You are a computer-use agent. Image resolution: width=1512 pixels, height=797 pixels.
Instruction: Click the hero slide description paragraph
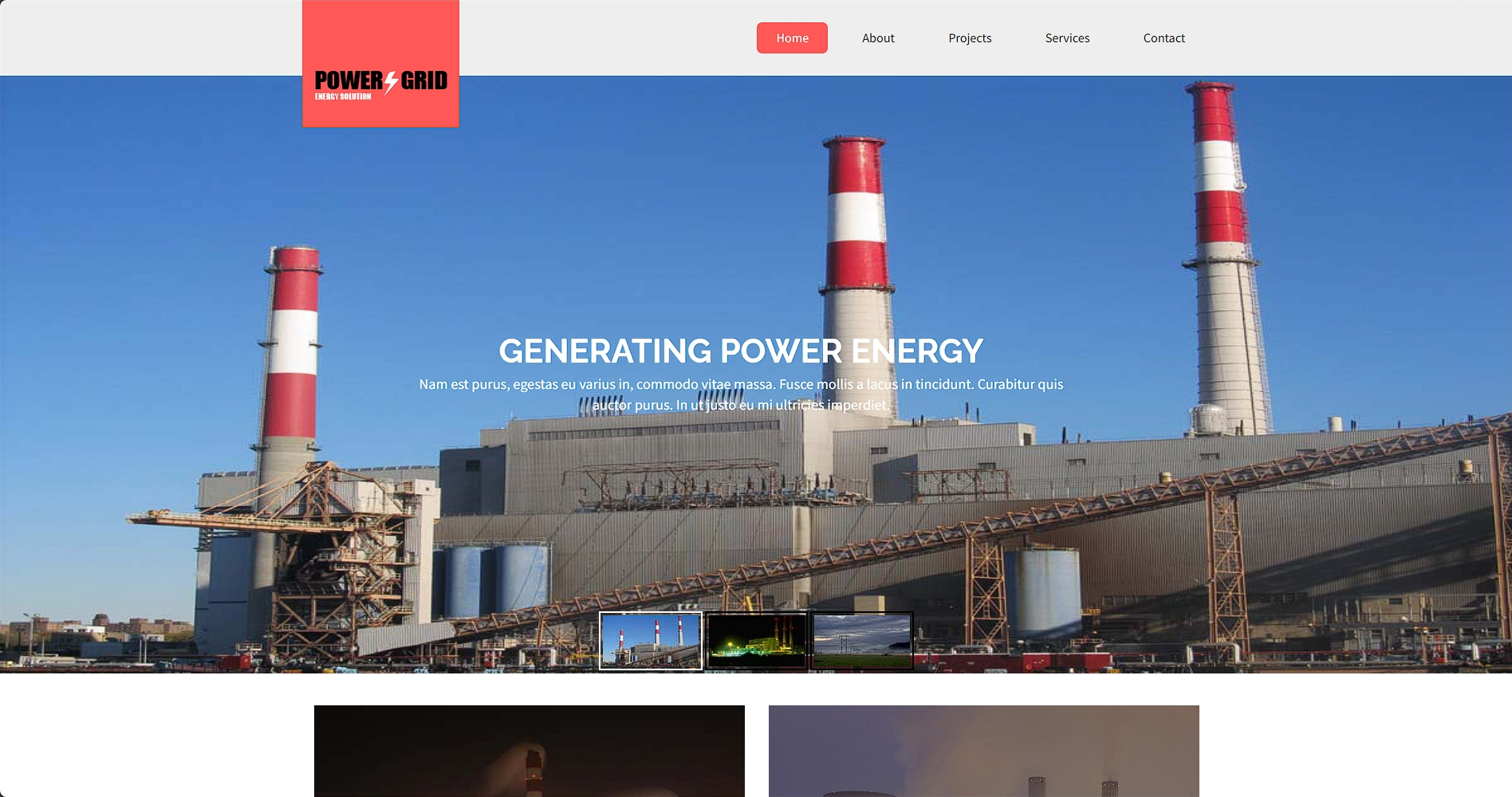pyautogui.click(x=741, y=395)
